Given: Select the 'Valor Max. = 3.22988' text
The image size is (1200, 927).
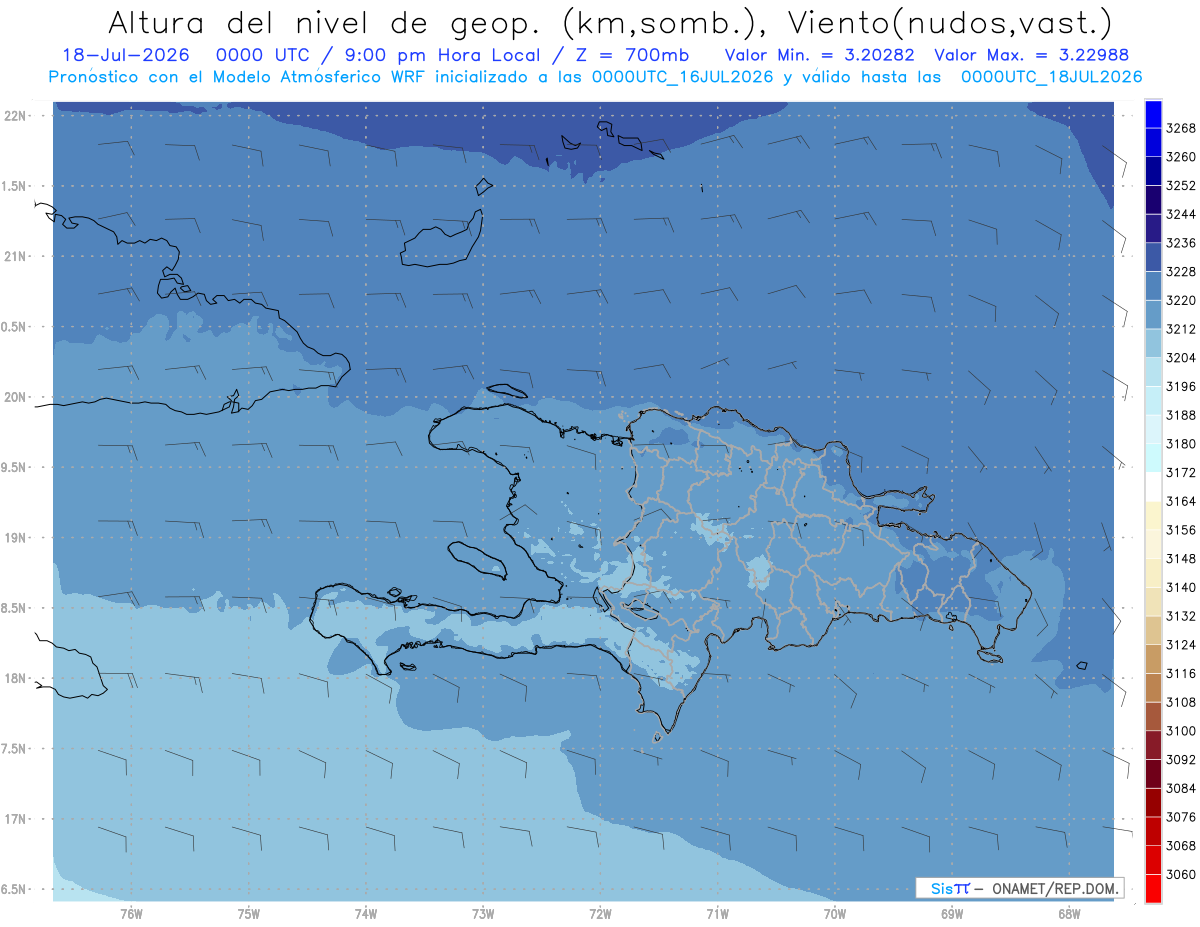Looking at the screenshot, I should tap(1031, 55).
